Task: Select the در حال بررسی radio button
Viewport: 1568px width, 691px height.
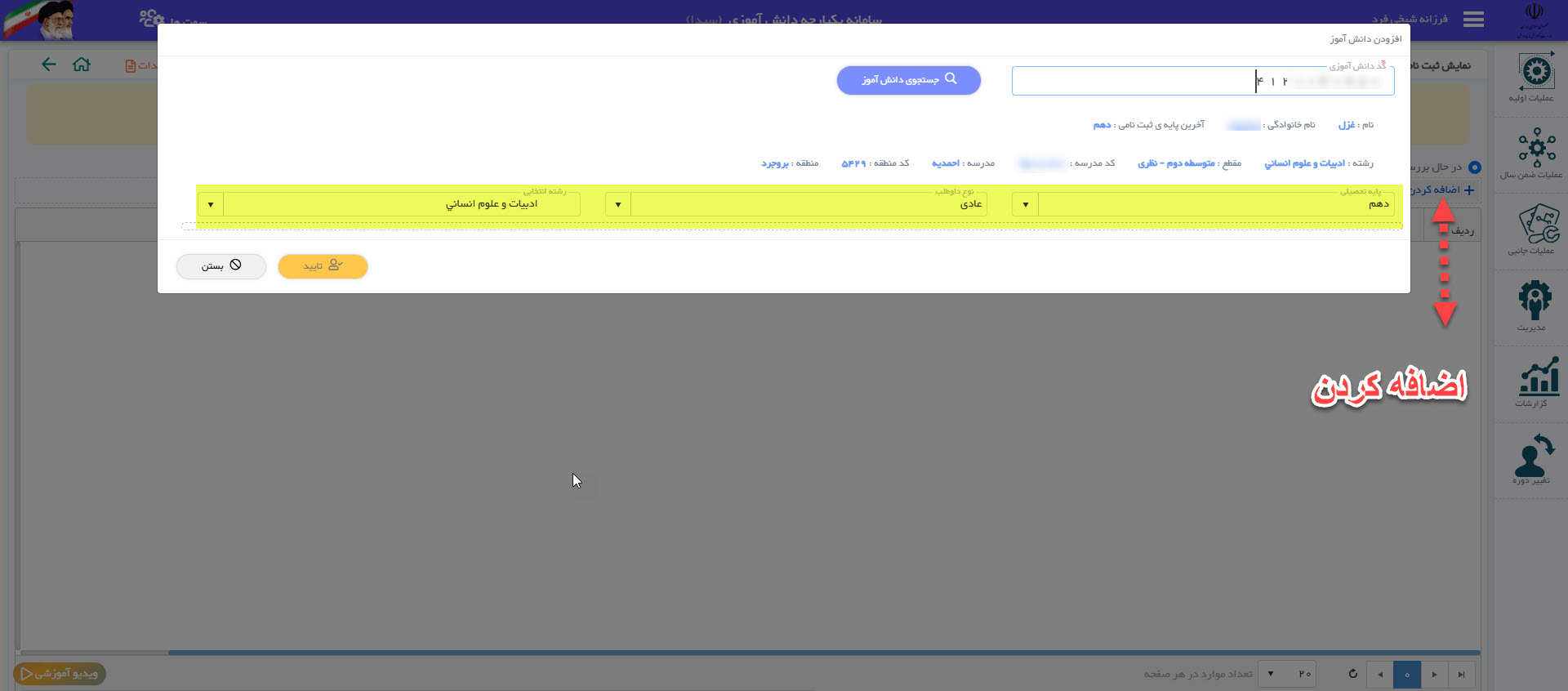Action: coord(1474,167)
